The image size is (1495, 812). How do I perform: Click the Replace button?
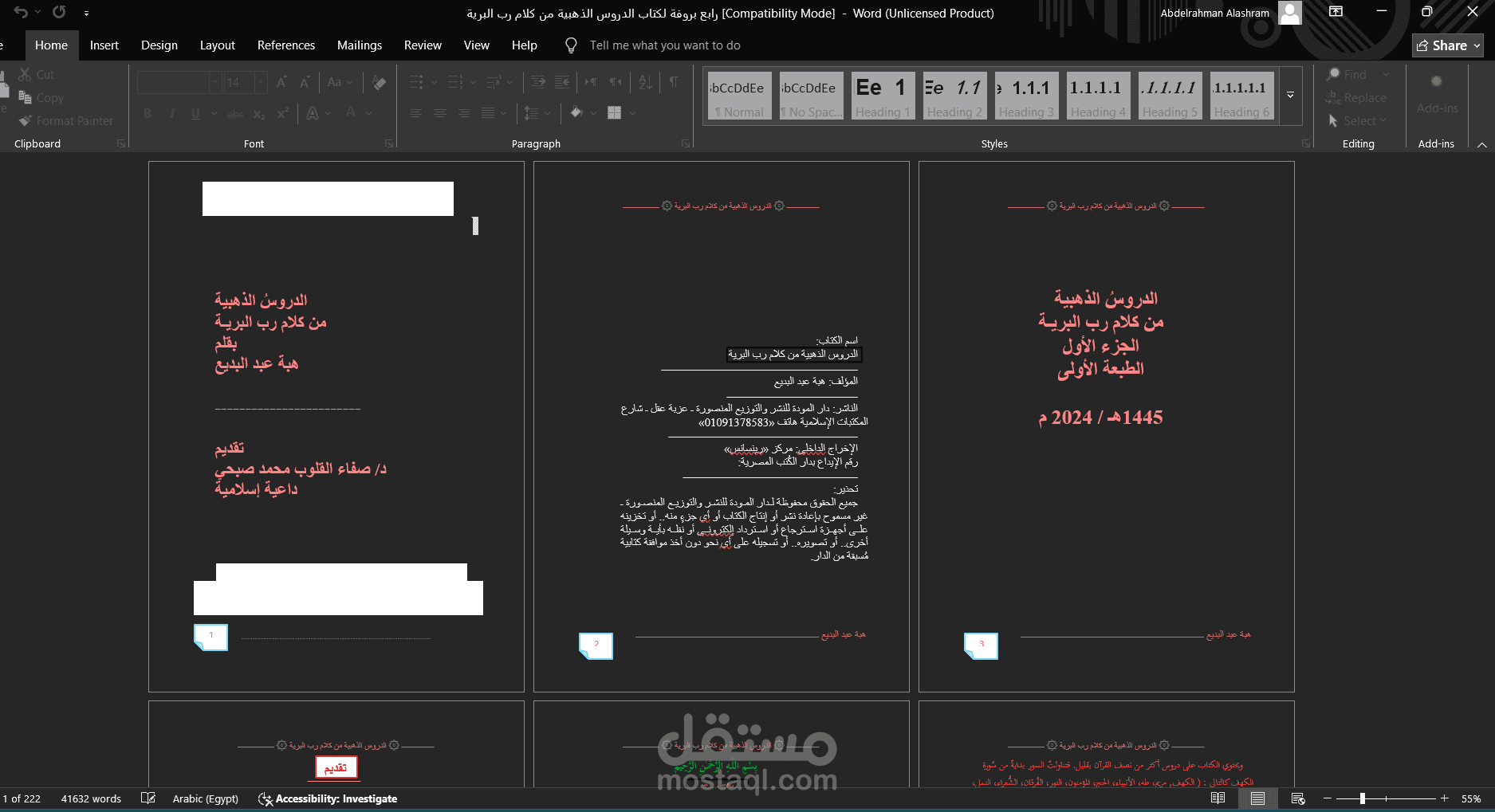point(1355,97)
